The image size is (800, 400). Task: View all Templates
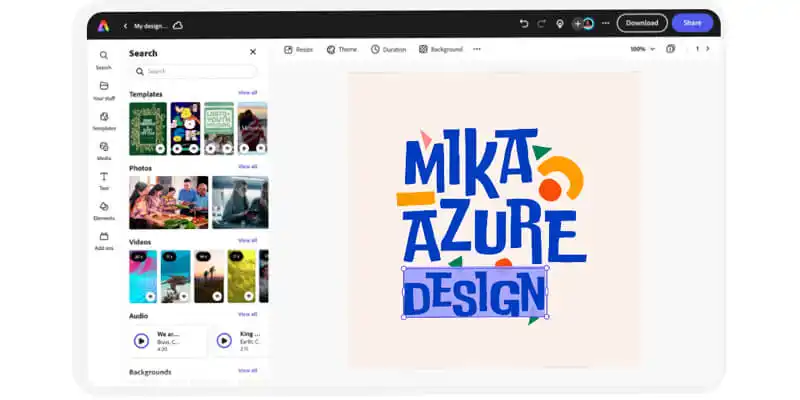[247, 93]
